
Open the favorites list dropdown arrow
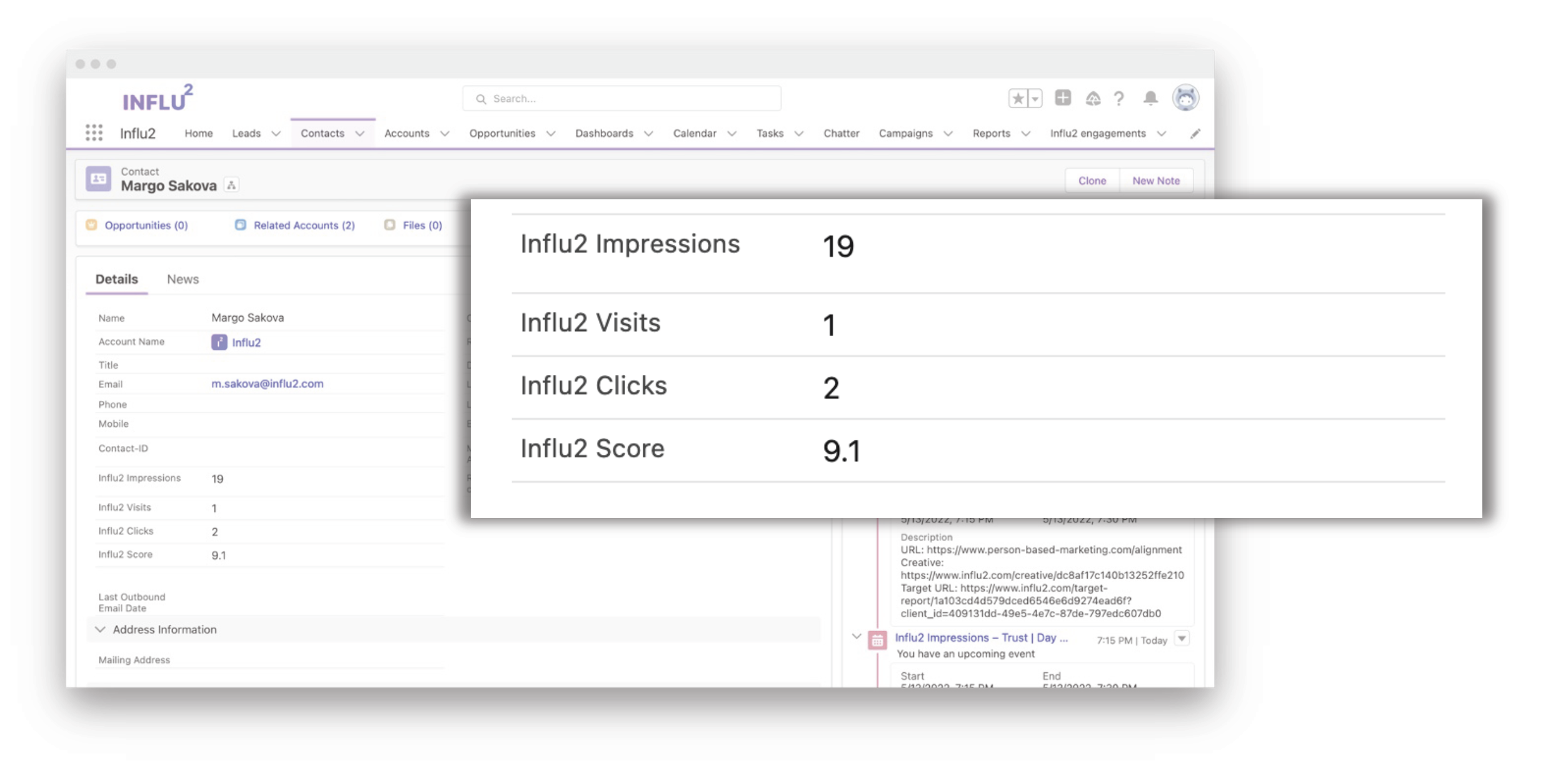coord(1035,99)
